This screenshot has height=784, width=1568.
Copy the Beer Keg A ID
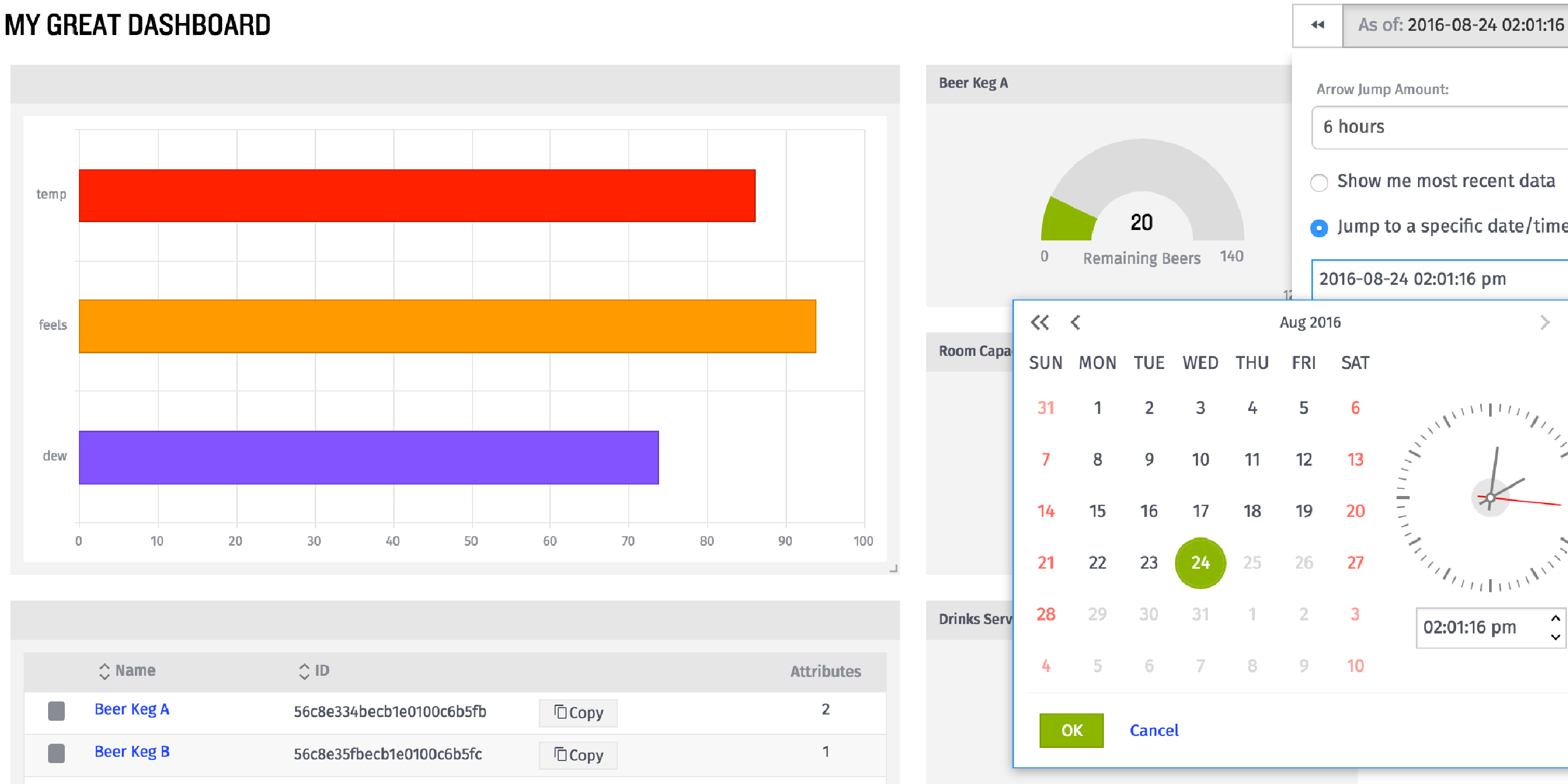pyautogui.click(x=578, y=712)
